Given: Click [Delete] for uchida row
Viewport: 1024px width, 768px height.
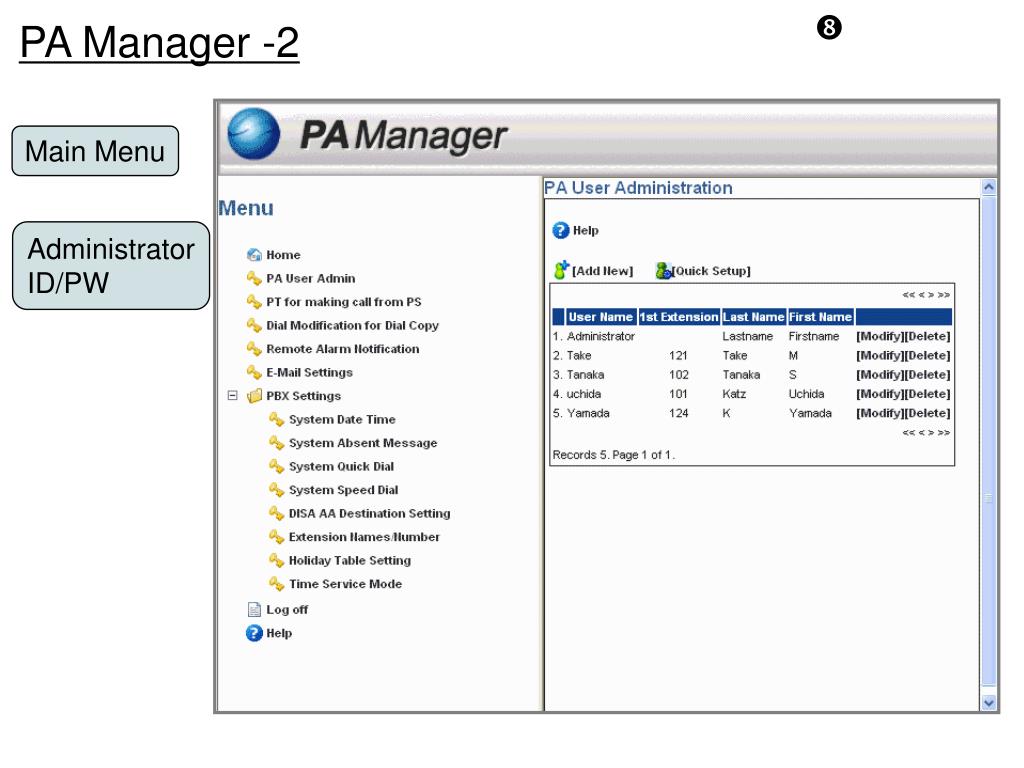Looking at the screenshot, I should 927,394.
